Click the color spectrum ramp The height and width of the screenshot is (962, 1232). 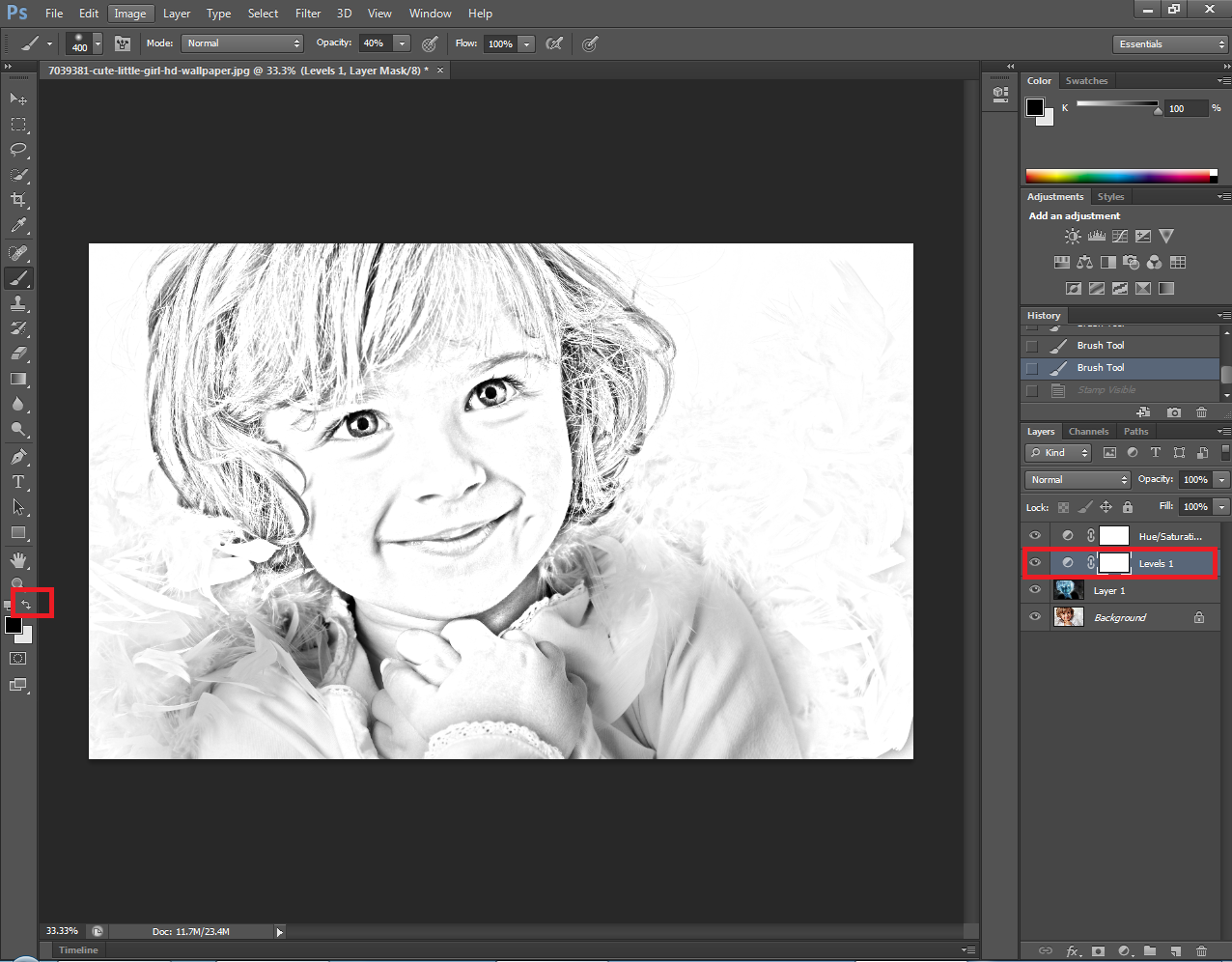[1116, 176]
